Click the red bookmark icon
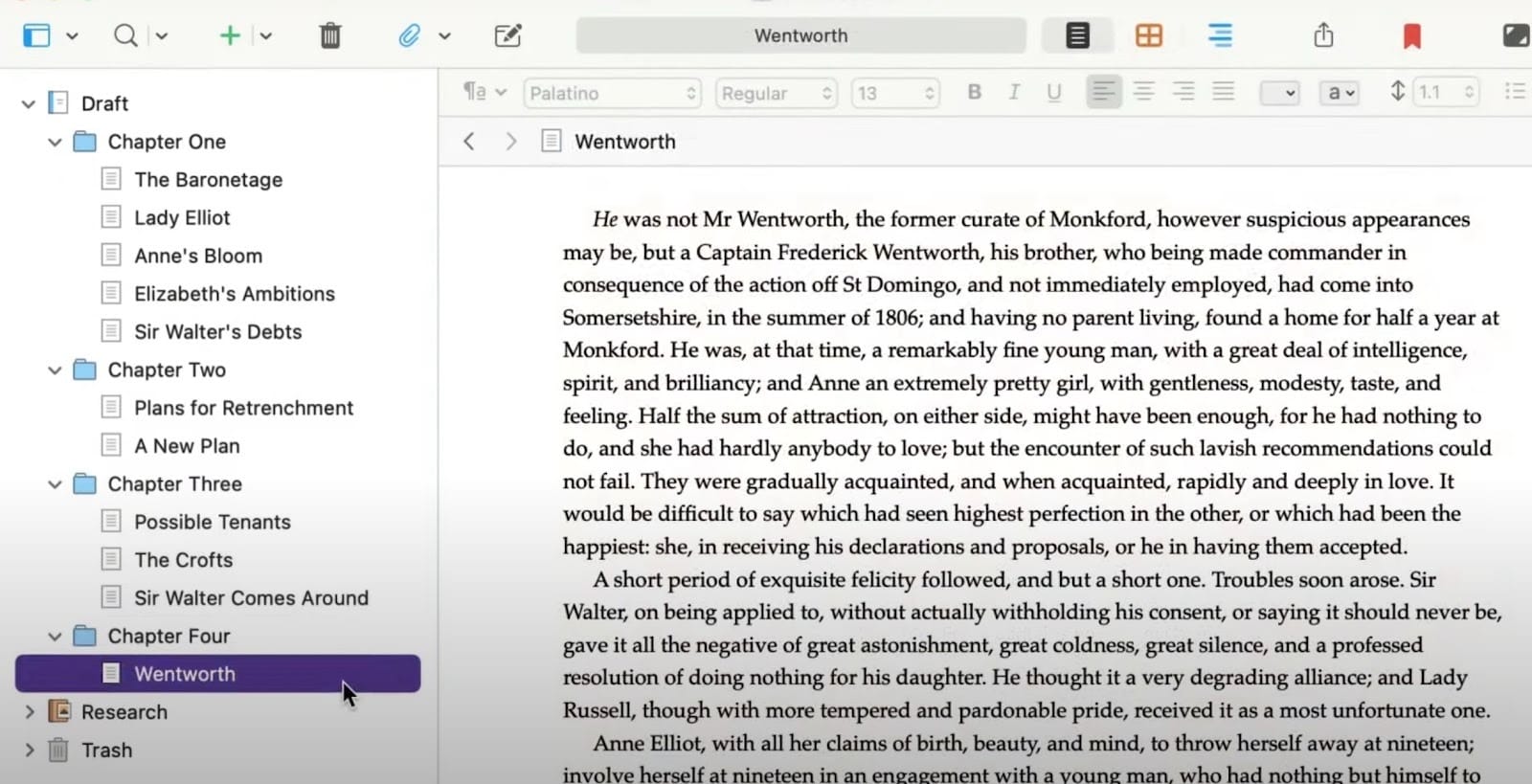Screen dimensions: 1532x784 1411,36
